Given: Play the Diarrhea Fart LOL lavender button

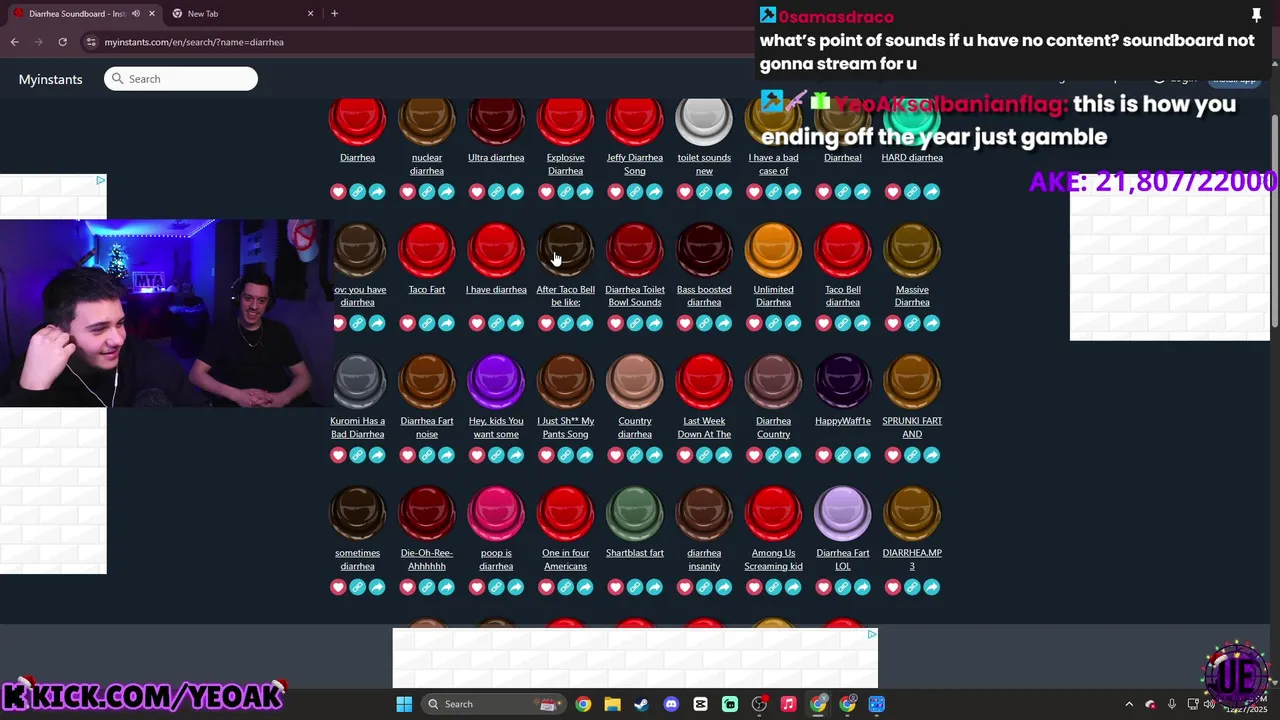Looking at the screenshot, I should click(x=843, y=513).
